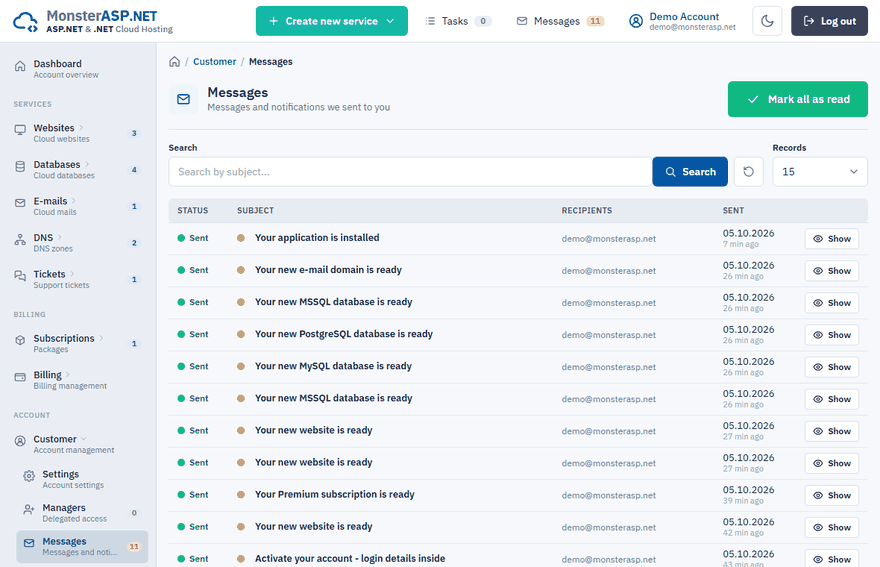This screenshot has width=880, height=567.
Task: Open Demo Account profile link
Action: (x=682, y=21)
